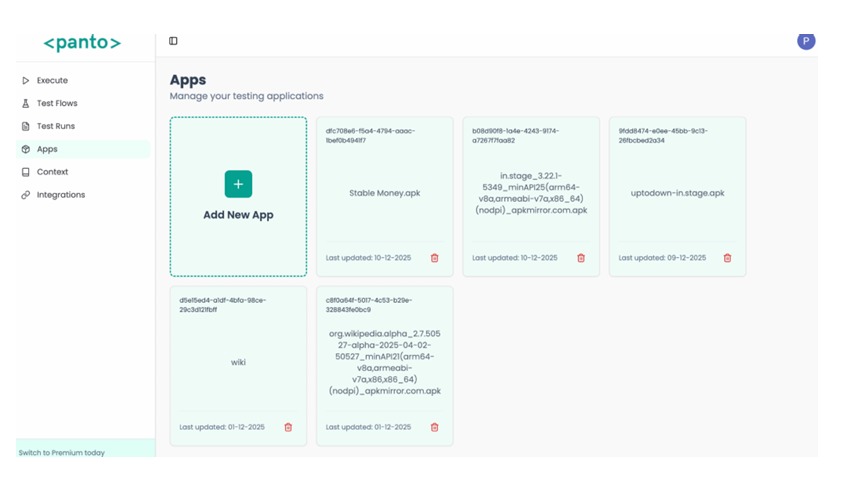Select the uptodown-in.stage.apk card
Image resolution: width=856 pixels, height=483 pixels.
pyautogui.click(x=677, y=193)
